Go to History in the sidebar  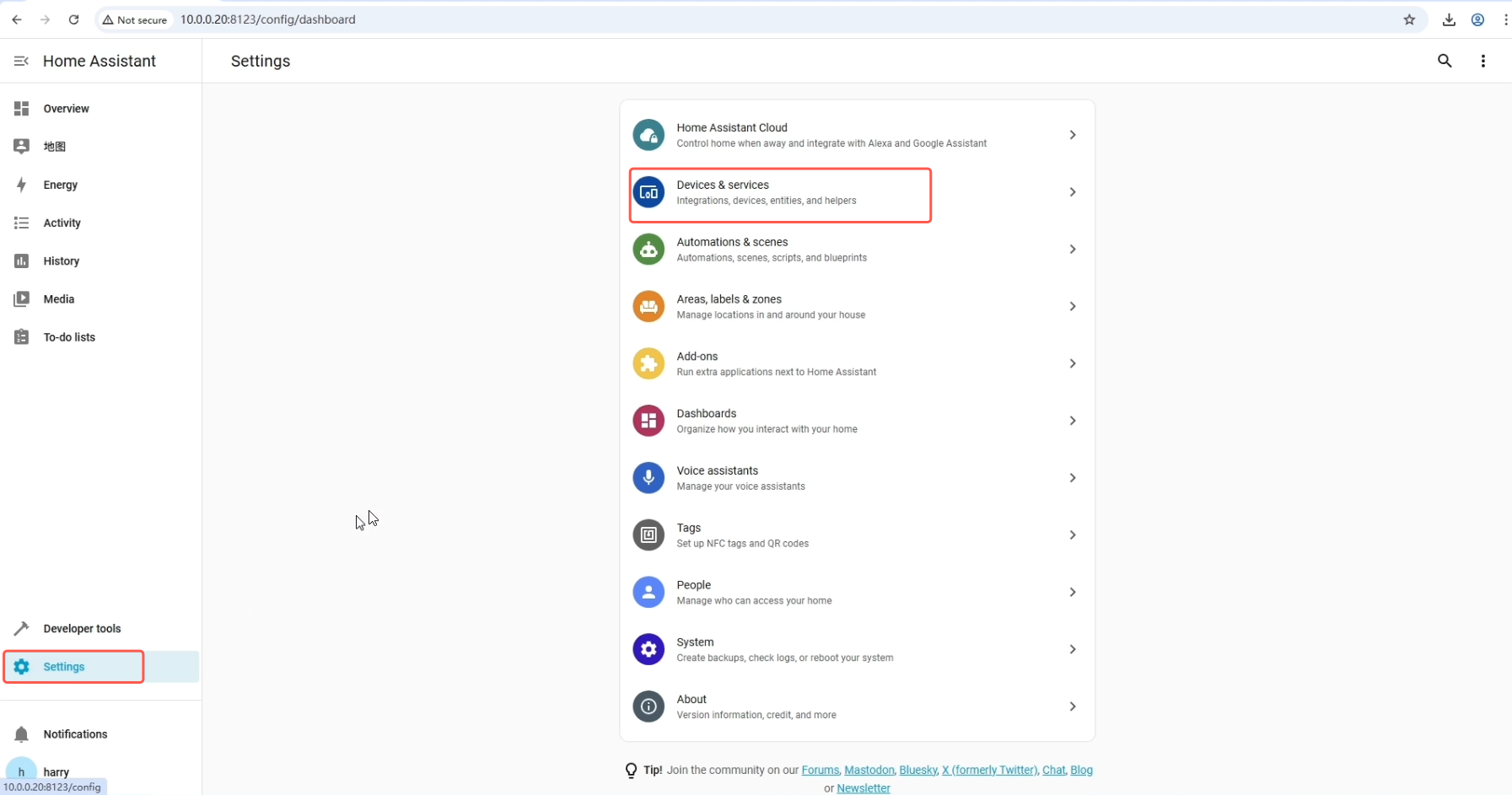tap(61, 261)
